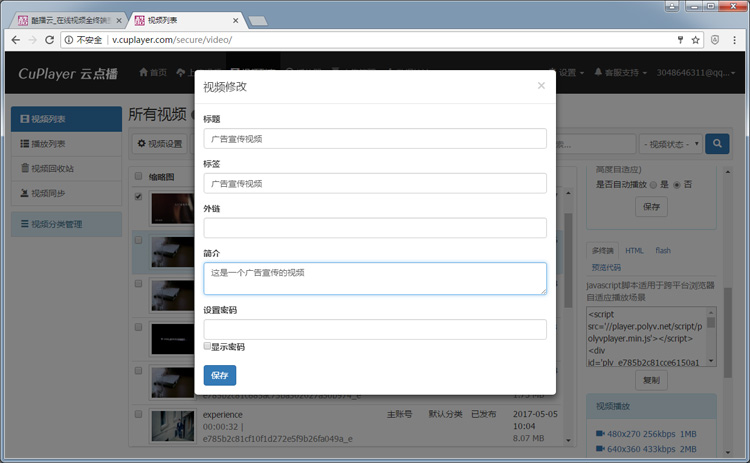Click the 视频设置 gear button
Image resolution: width=750 pixels, height=463 pixels.
coord(160,144)
